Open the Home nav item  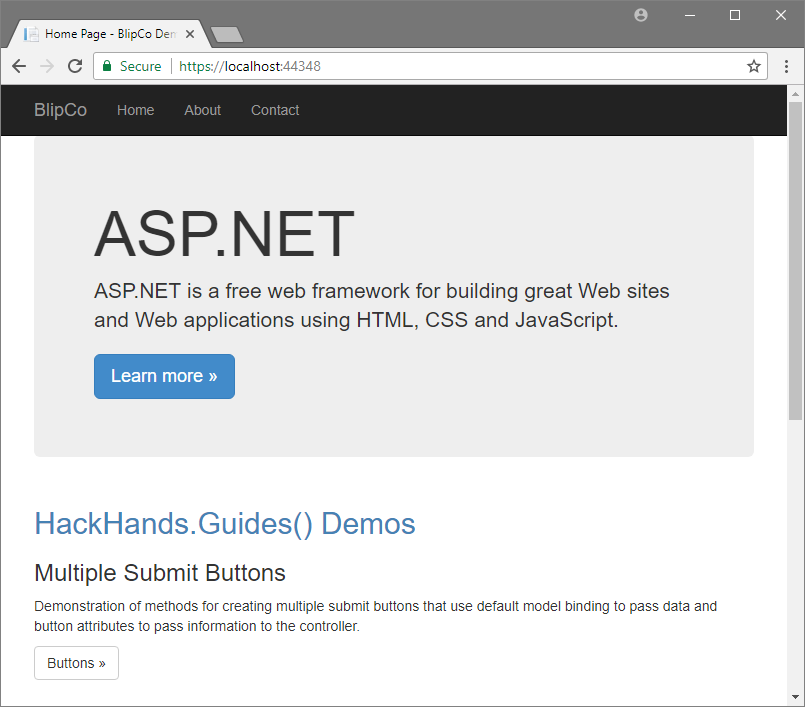[x=136, y=110]
